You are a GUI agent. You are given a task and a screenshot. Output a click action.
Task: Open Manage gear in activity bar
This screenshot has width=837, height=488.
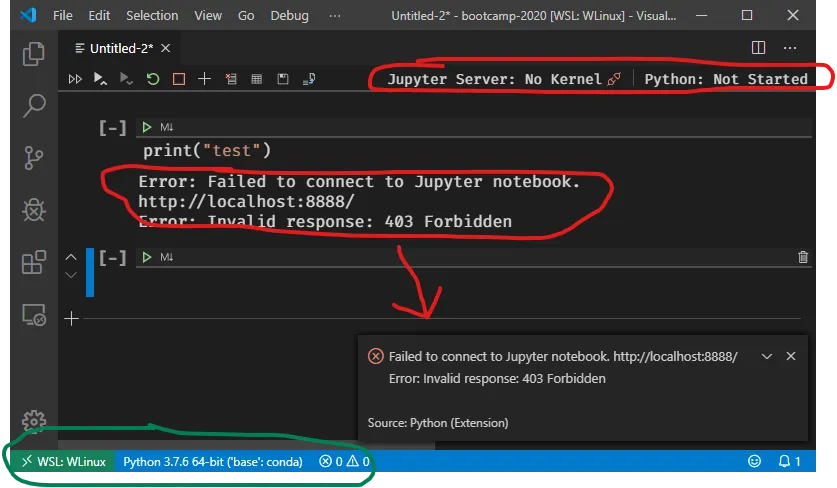(34, 421)
